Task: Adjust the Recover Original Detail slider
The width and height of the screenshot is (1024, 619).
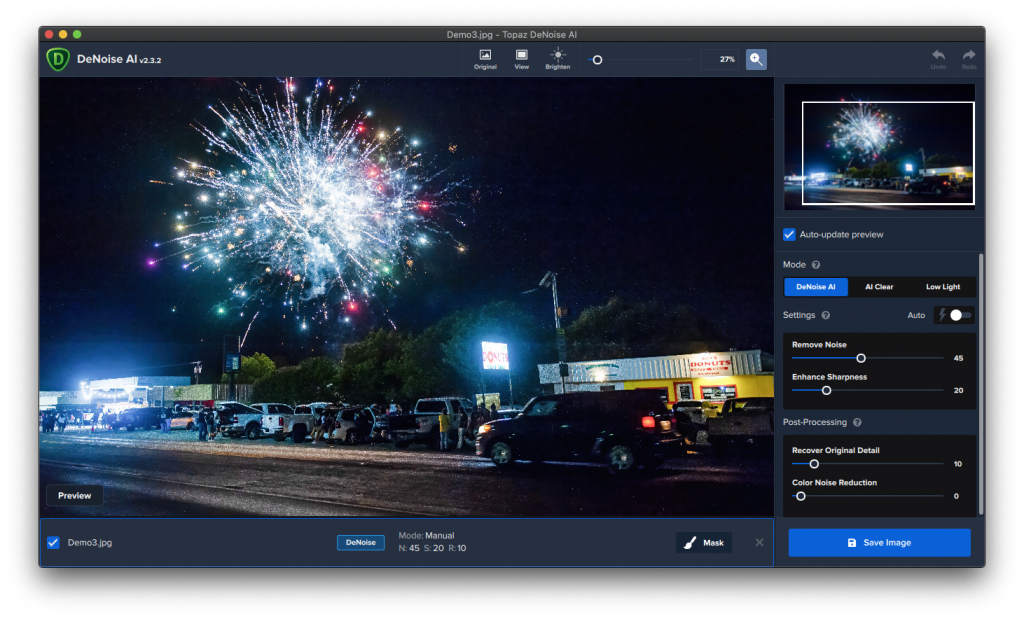Action: [814, 464]
